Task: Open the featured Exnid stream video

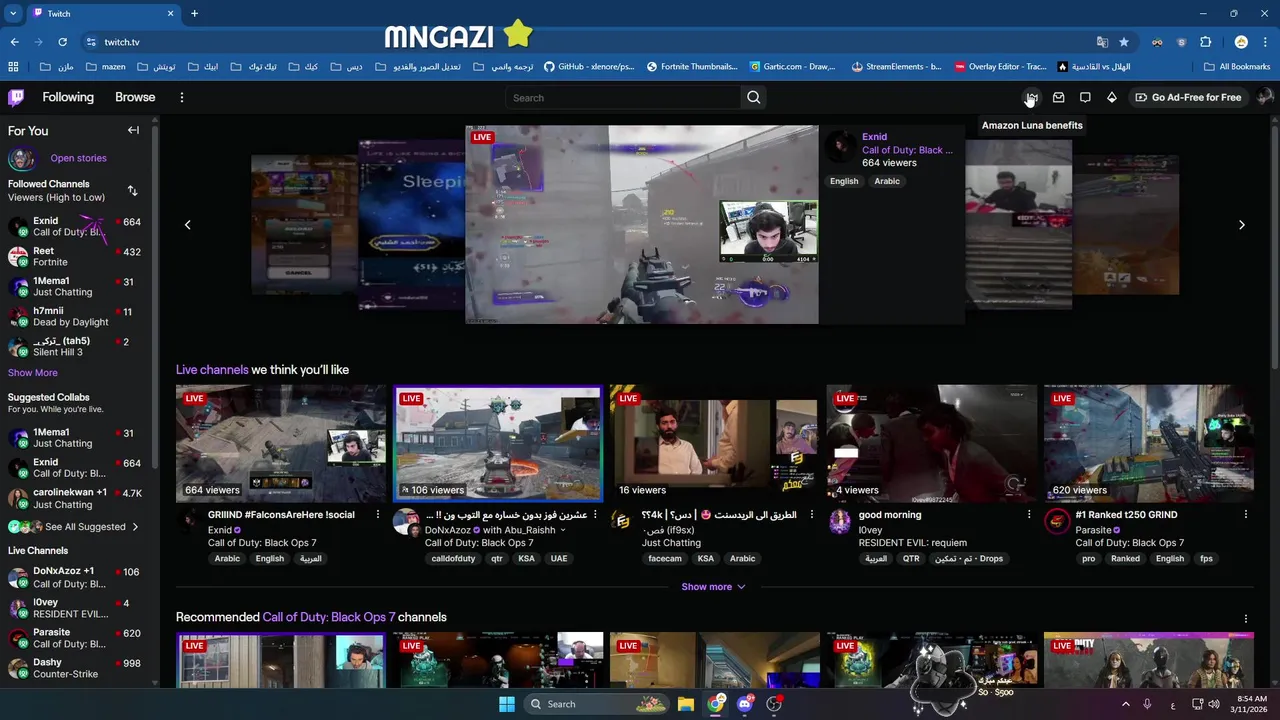Action: pyautogui.click(x=642, y=224)
